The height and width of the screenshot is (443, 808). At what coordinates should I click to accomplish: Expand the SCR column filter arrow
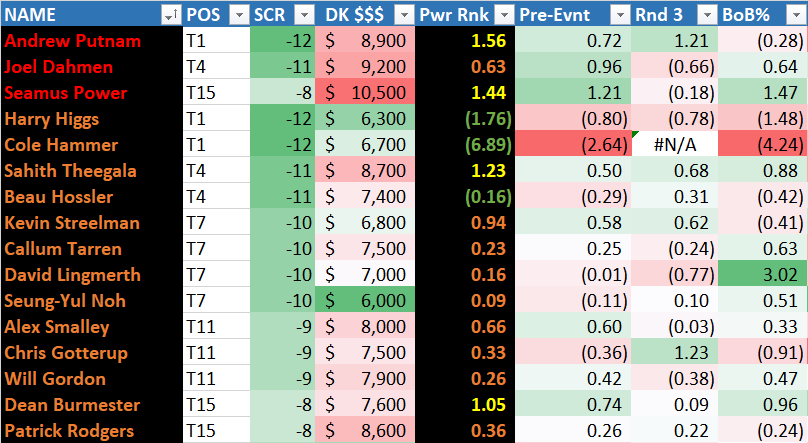coord(305,15)
